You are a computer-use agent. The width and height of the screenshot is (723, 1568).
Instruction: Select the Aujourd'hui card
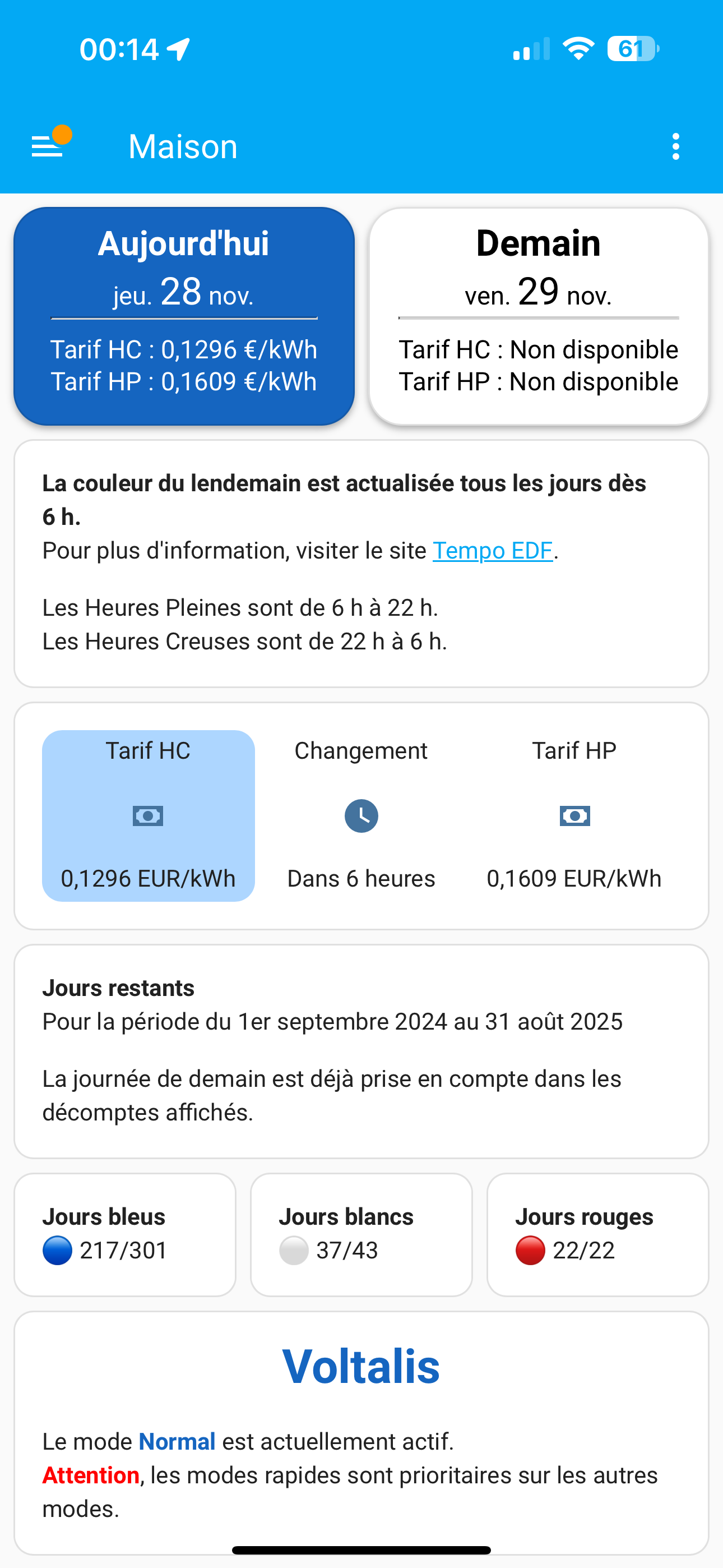pos(184,316)
